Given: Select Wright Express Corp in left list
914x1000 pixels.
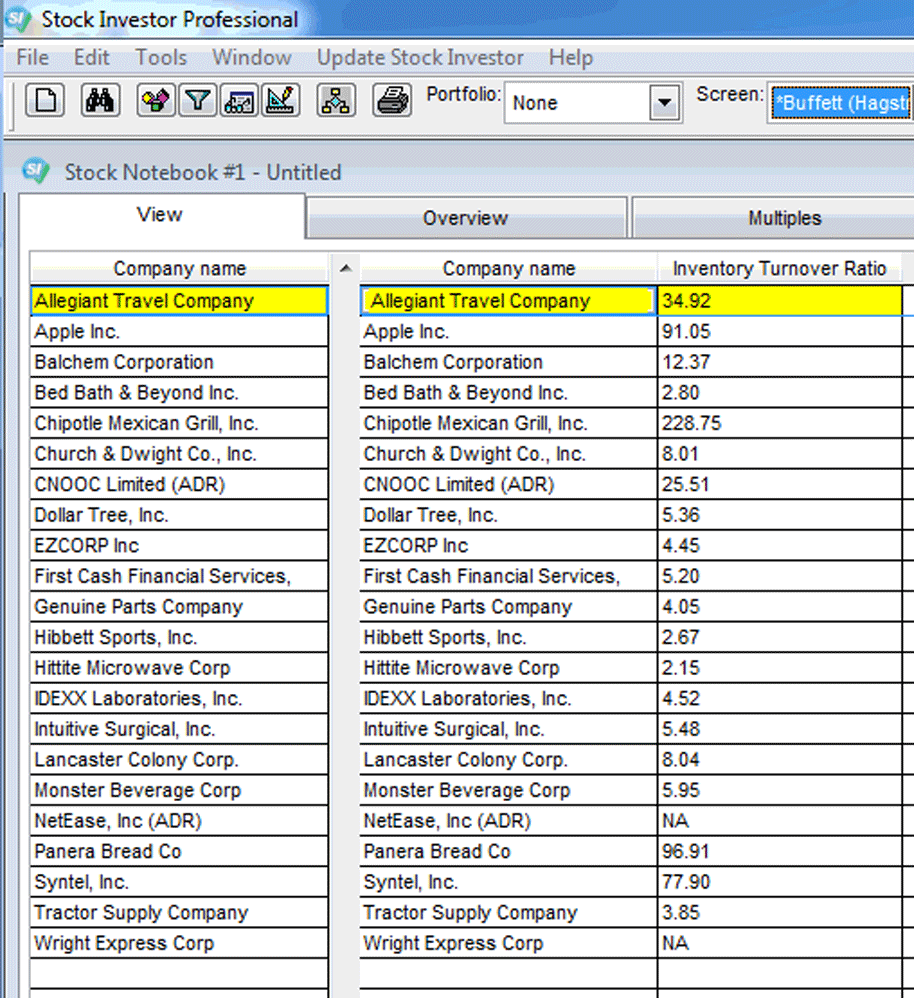Looking at the screenshot, I should point(179,944).
